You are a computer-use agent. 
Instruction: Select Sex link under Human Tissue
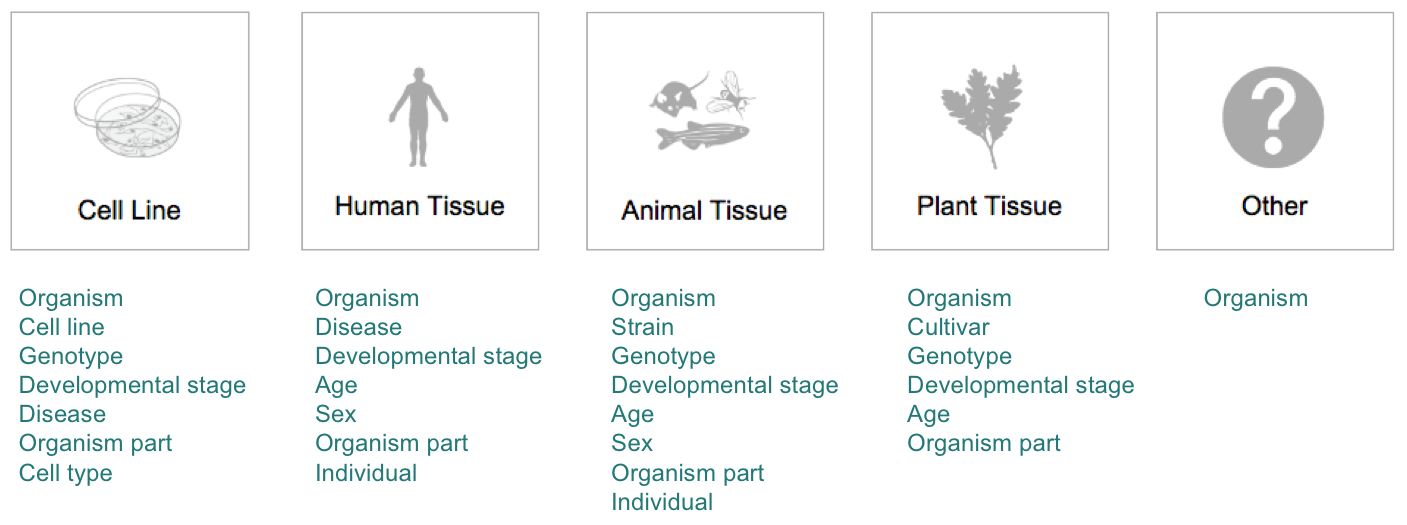[335, 414]
